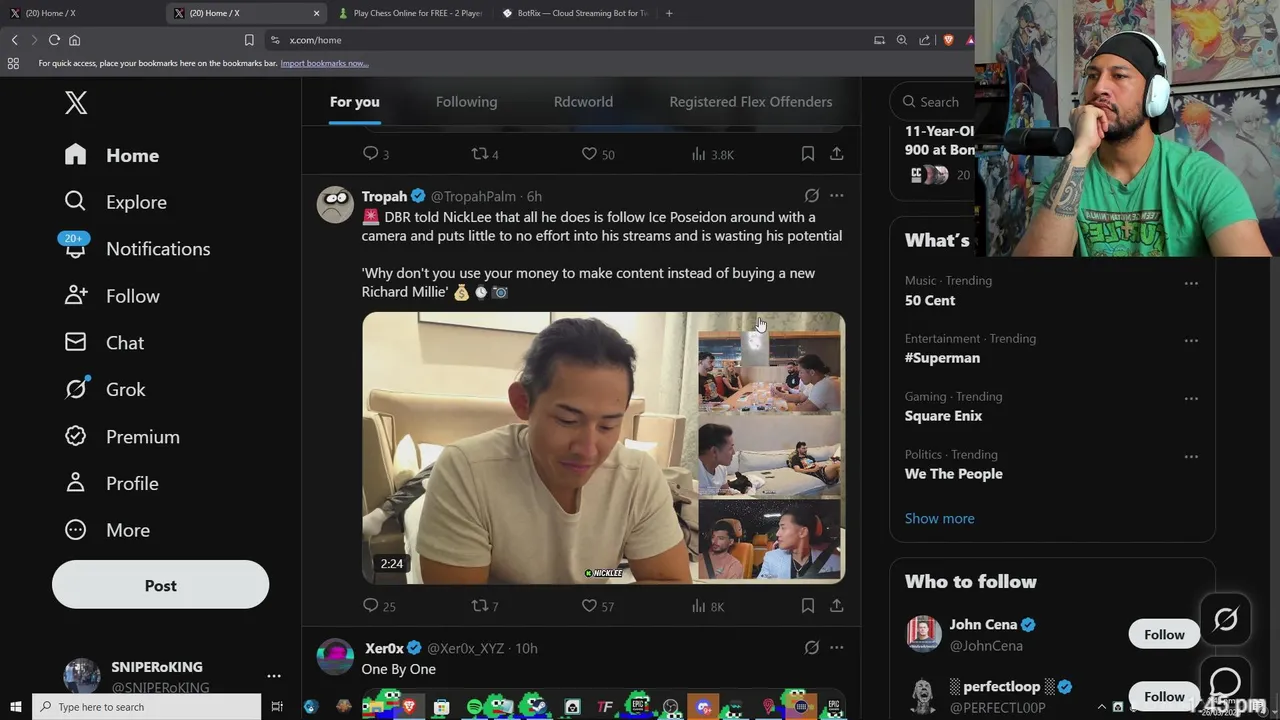Screen dimensions: 1280x720
Task: Open Profile in the sidebar
Action: [112, 483]
